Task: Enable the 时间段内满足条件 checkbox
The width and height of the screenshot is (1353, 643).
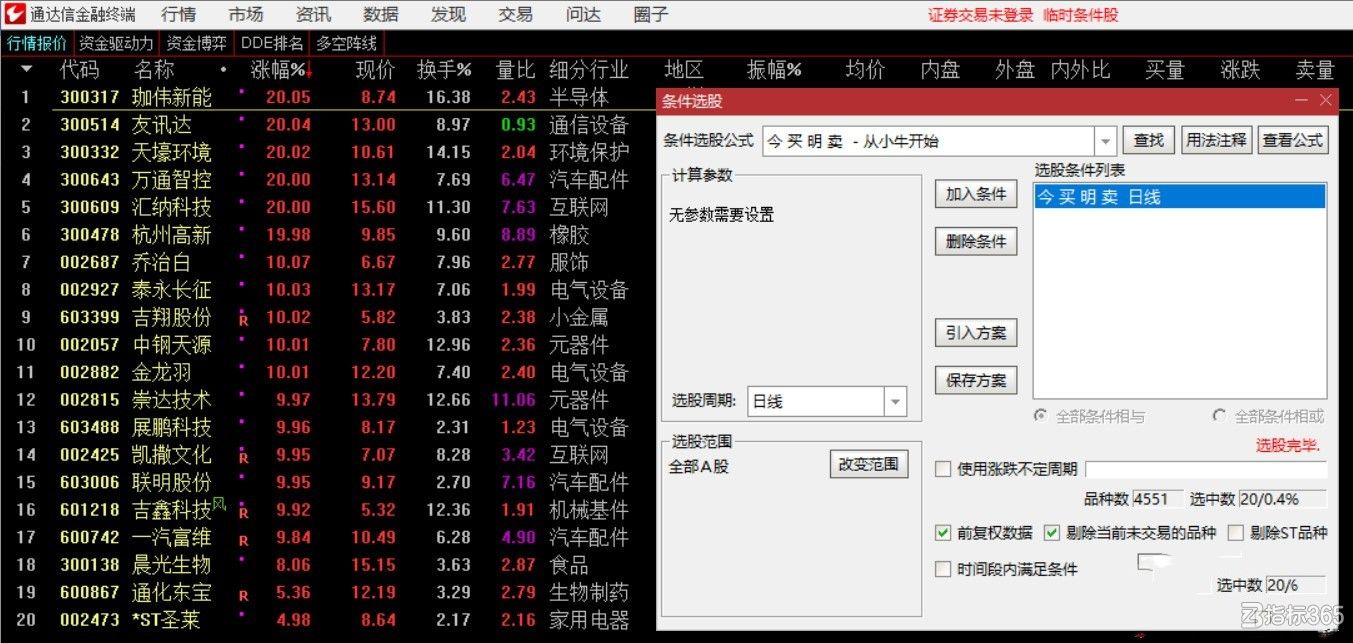Action: click(x=943, y=569)
